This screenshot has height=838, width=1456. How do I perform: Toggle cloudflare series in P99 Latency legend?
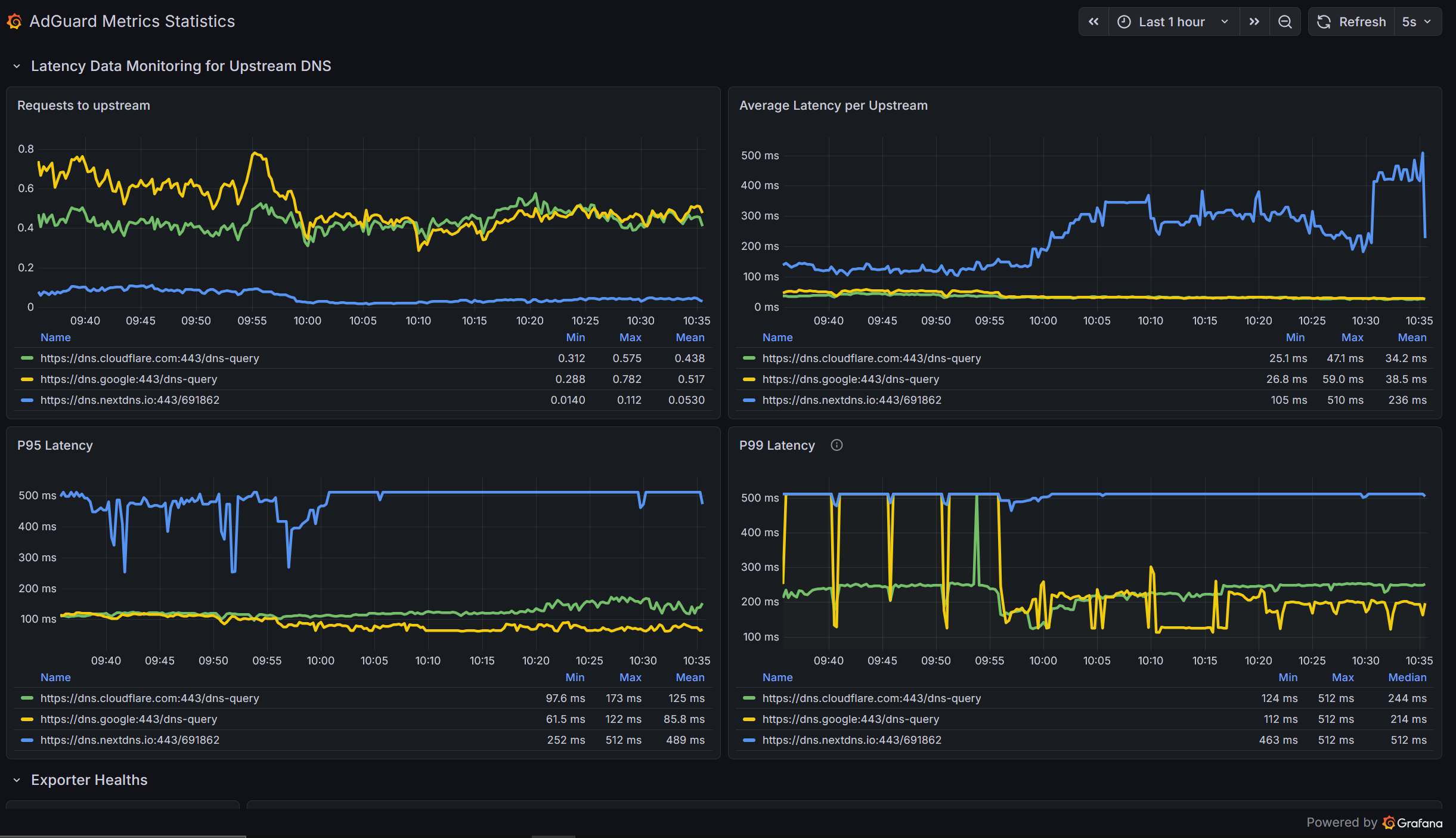pyautogui.click(x=872, y=698)
